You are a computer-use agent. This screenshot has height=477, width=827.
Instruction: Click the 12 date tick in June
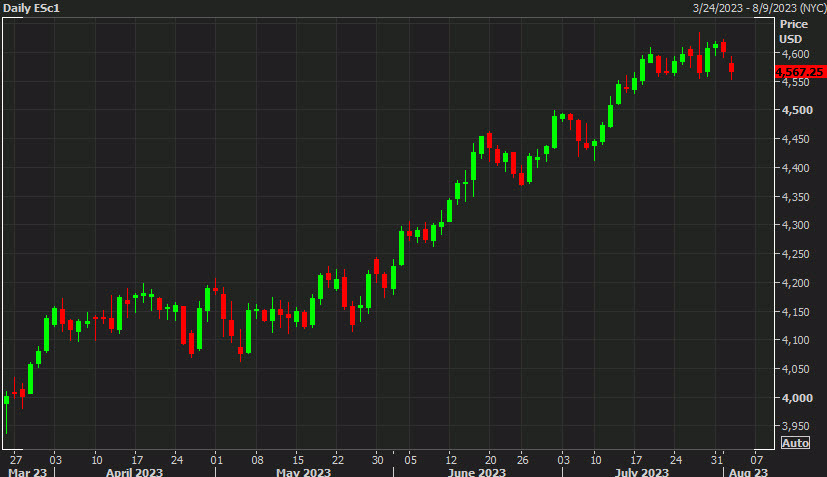[x=451, y=460]
